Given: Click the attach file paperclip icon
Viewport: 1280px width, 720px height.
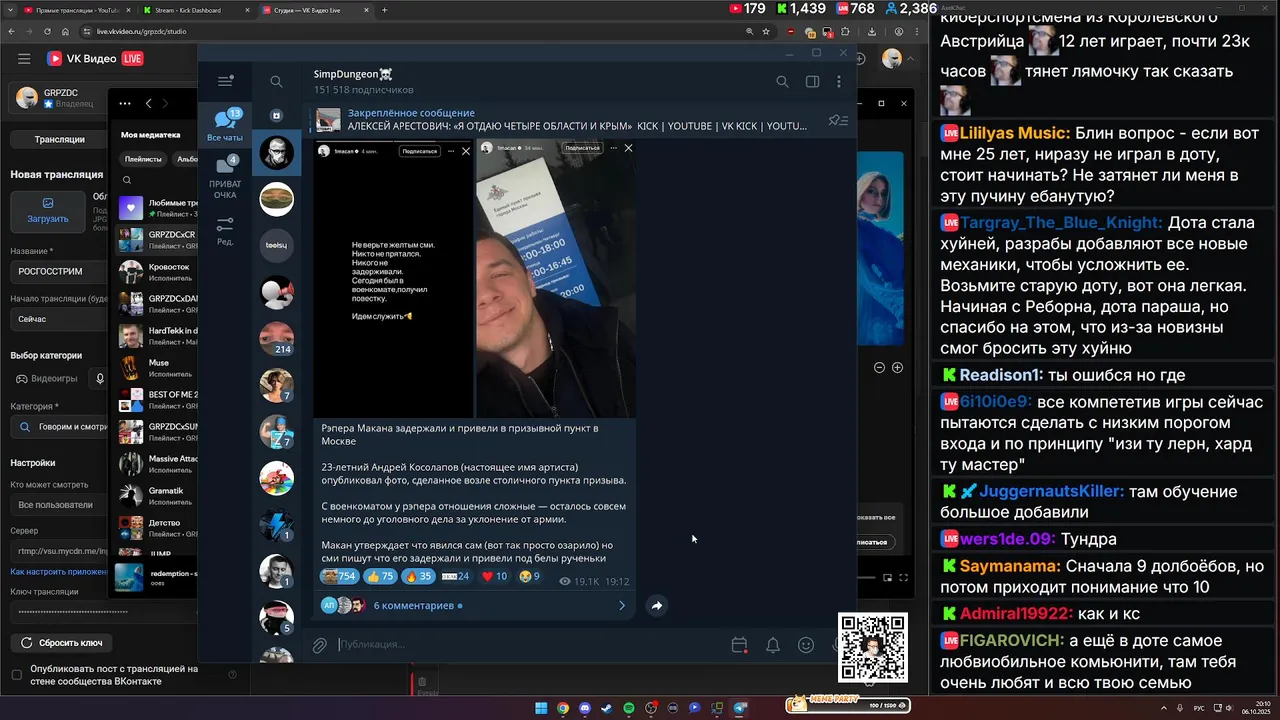Looking at the screenshot, I should tap(320, 645).
